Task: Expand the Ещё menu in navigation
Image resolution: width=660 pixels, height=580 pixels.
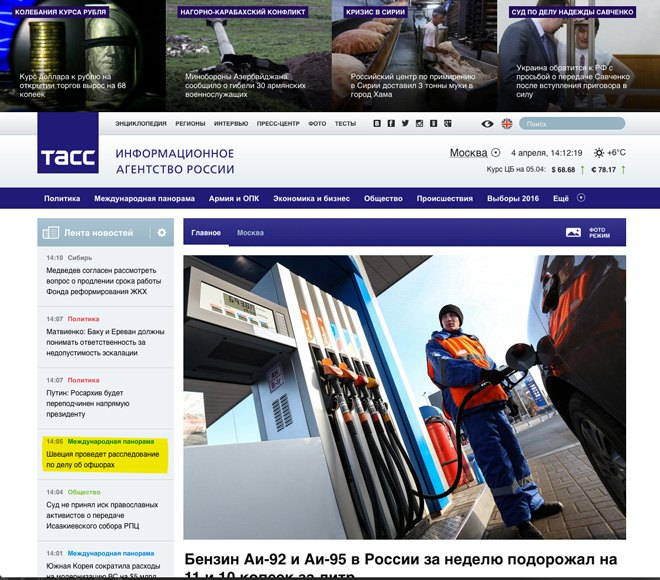Action: click(x=565, y=198)
